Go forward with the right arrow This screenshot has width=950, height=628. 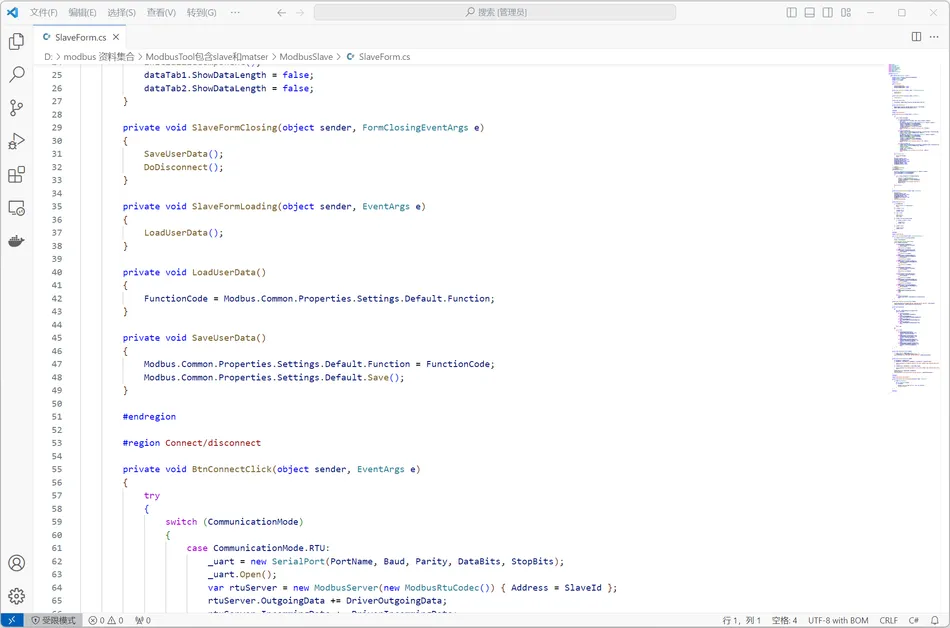click(x=300, y=12)
